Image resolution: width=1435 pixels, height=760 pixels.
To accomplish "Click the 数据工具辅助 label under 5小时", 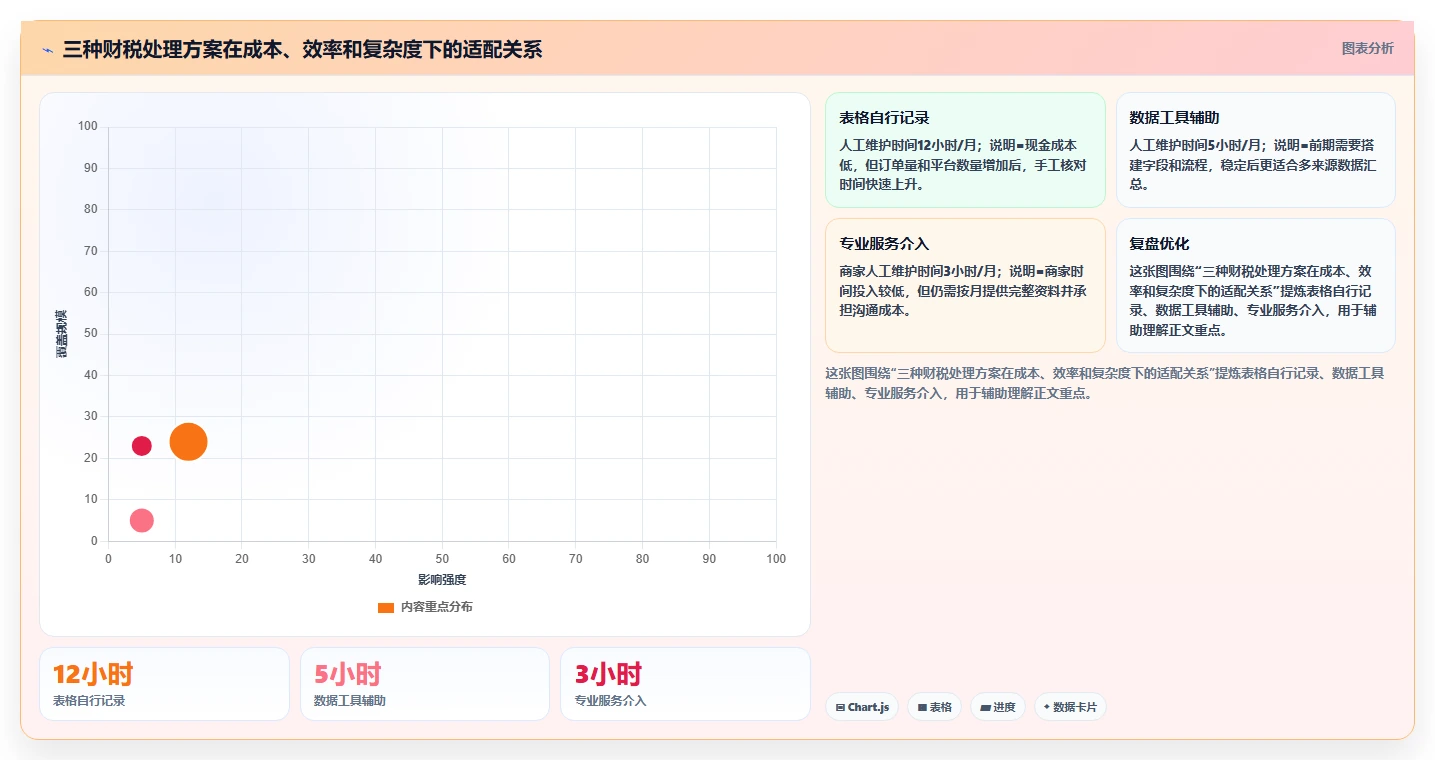I will tap(350, 701).
